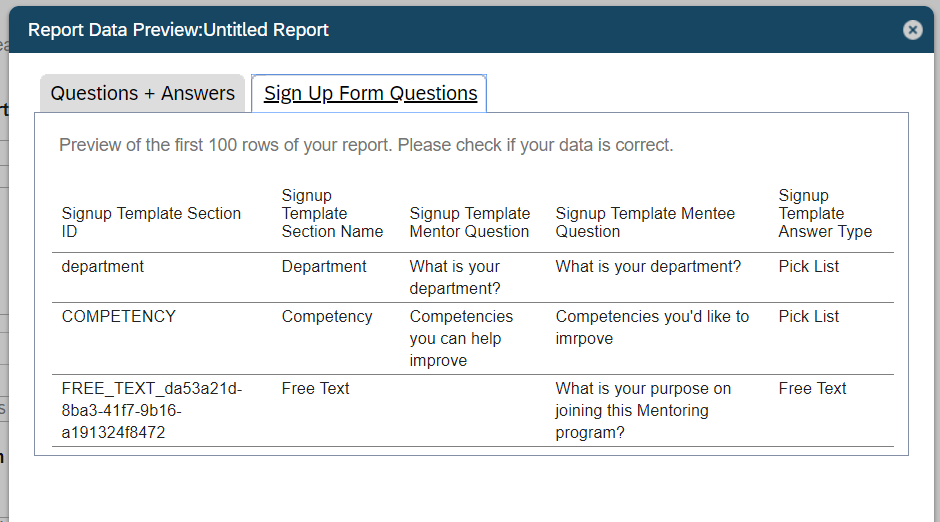Click the Department section name cell

pyautogui.click(x=324, y=267)
